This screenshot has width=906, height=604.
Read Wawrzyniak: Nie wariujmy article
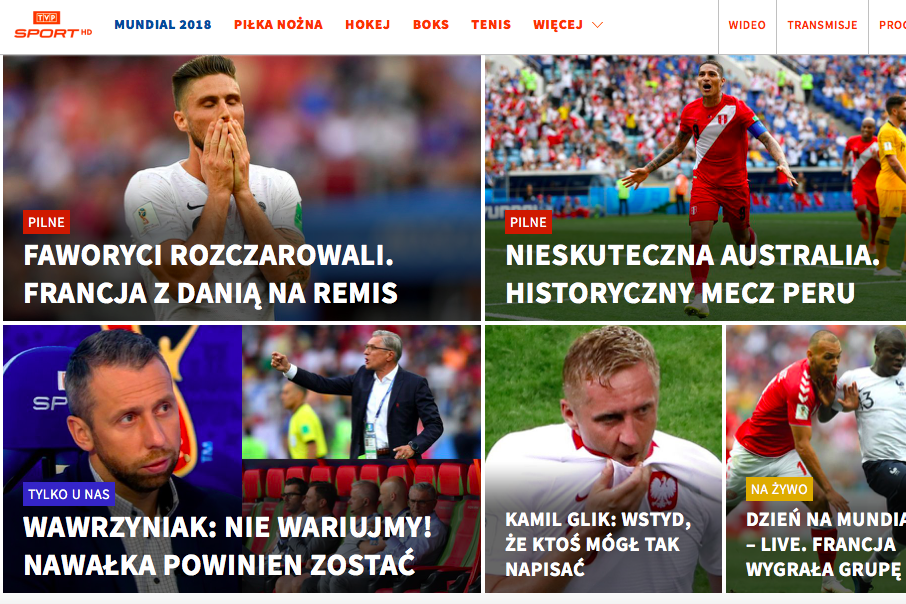pos(228,546)
